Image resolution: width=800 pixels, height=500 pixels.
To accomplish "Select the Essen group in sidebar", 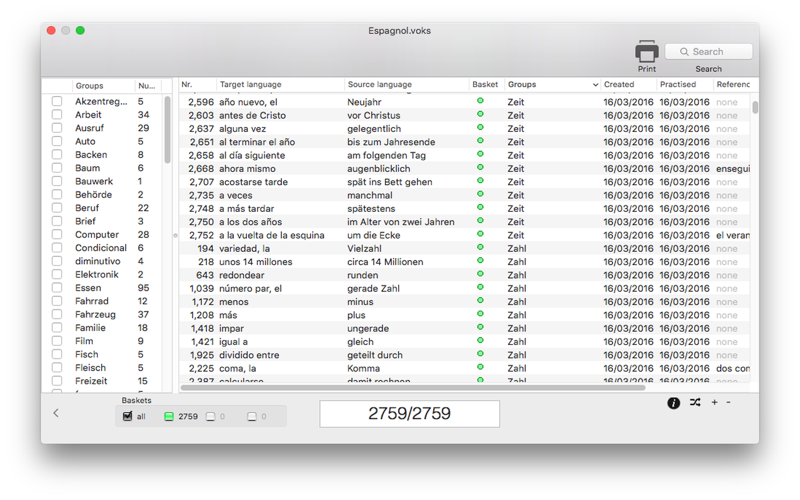I will (x=88, y=288).
